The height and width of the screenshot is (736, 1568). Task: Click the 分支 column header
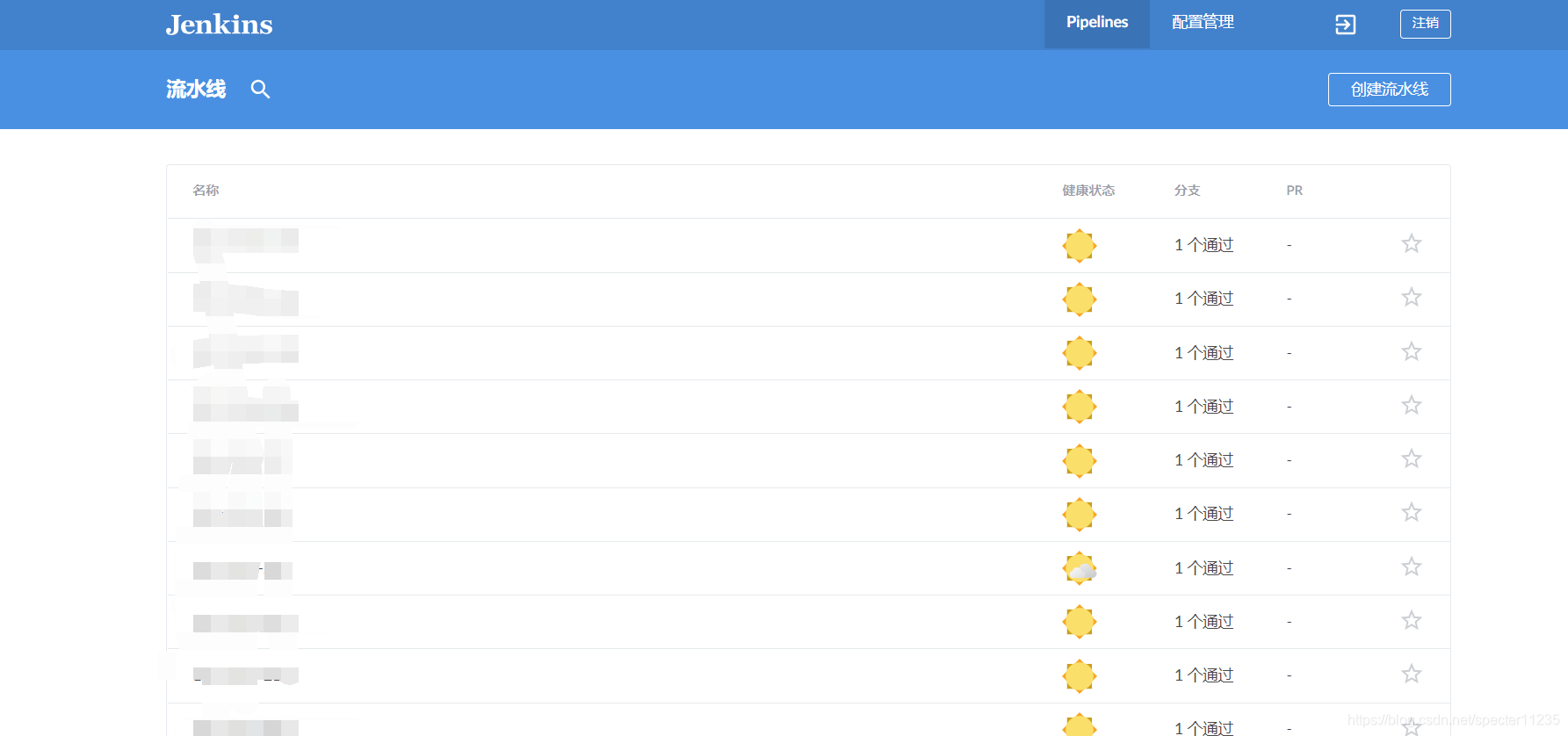(1187, 191)
